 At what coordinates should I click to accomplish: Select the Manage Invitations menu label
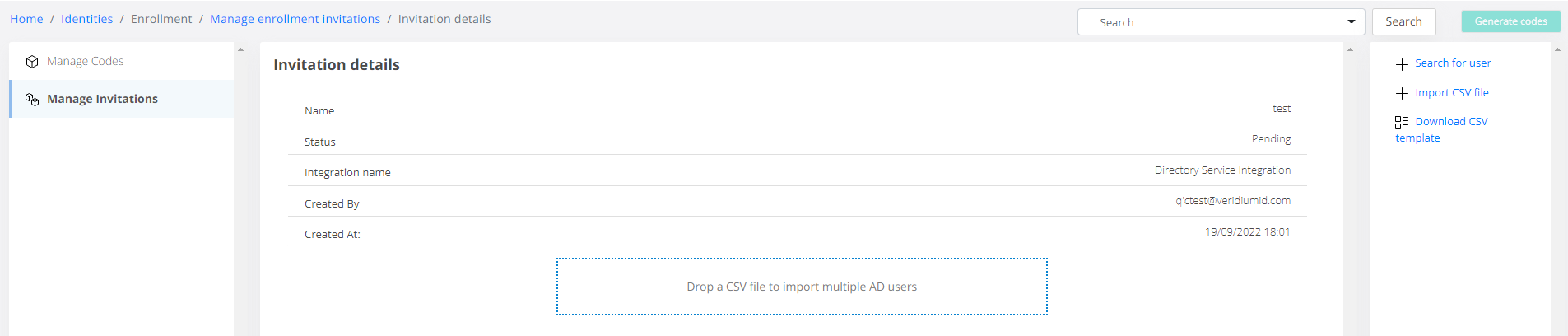pos(102,99)
